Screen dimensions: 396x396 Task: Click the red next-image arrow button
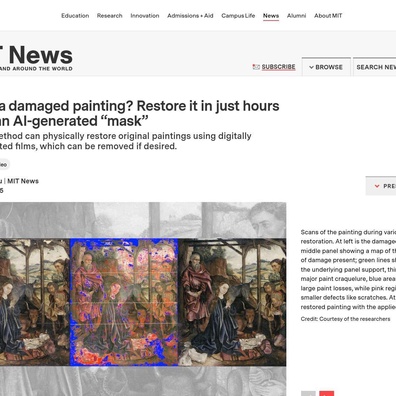point(326,394)
